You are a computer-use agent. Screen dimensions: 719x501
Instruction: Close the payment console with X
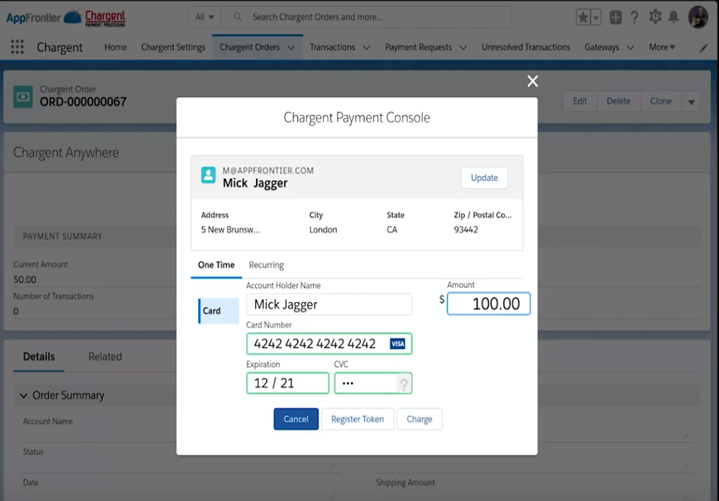click(532, 81)
